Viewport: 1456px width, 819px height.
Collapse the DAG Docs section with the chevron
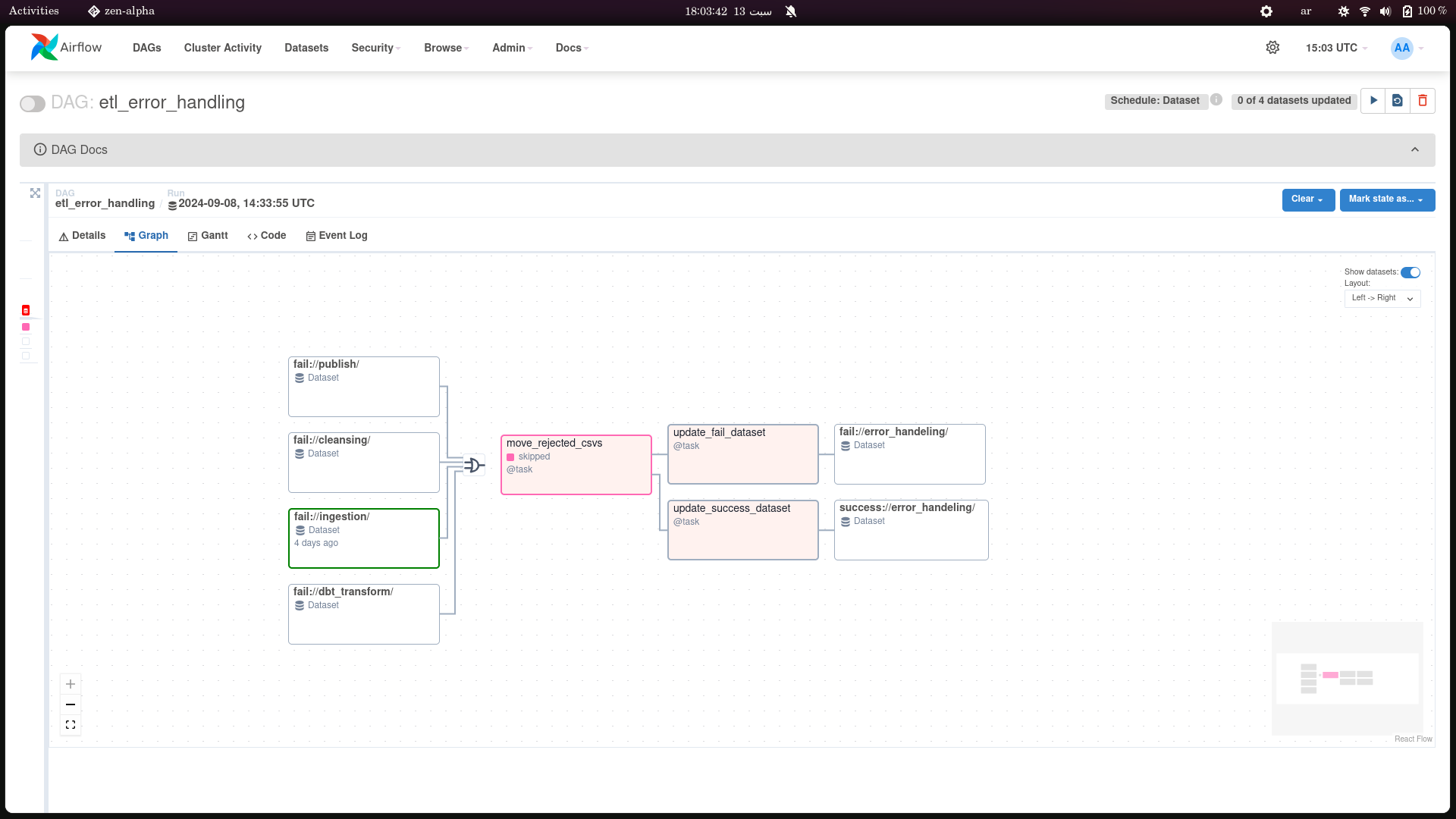point(1415,149)
